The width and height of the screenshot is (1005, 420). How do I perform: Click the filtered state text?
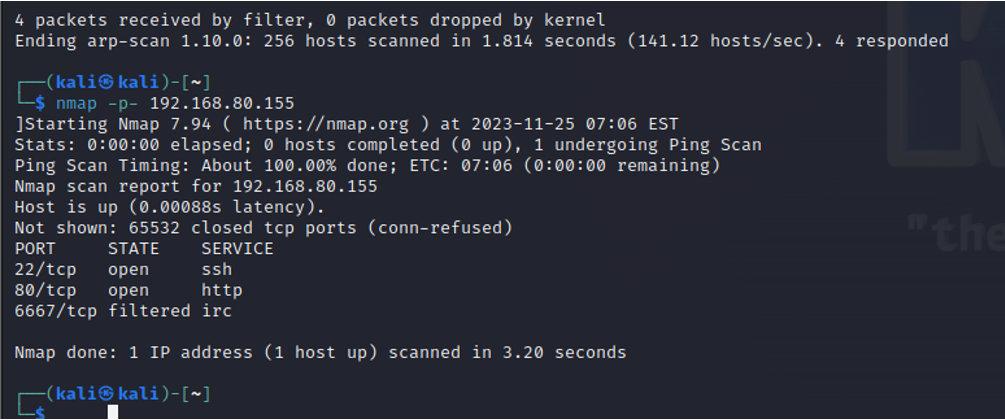tap(149, 311)
